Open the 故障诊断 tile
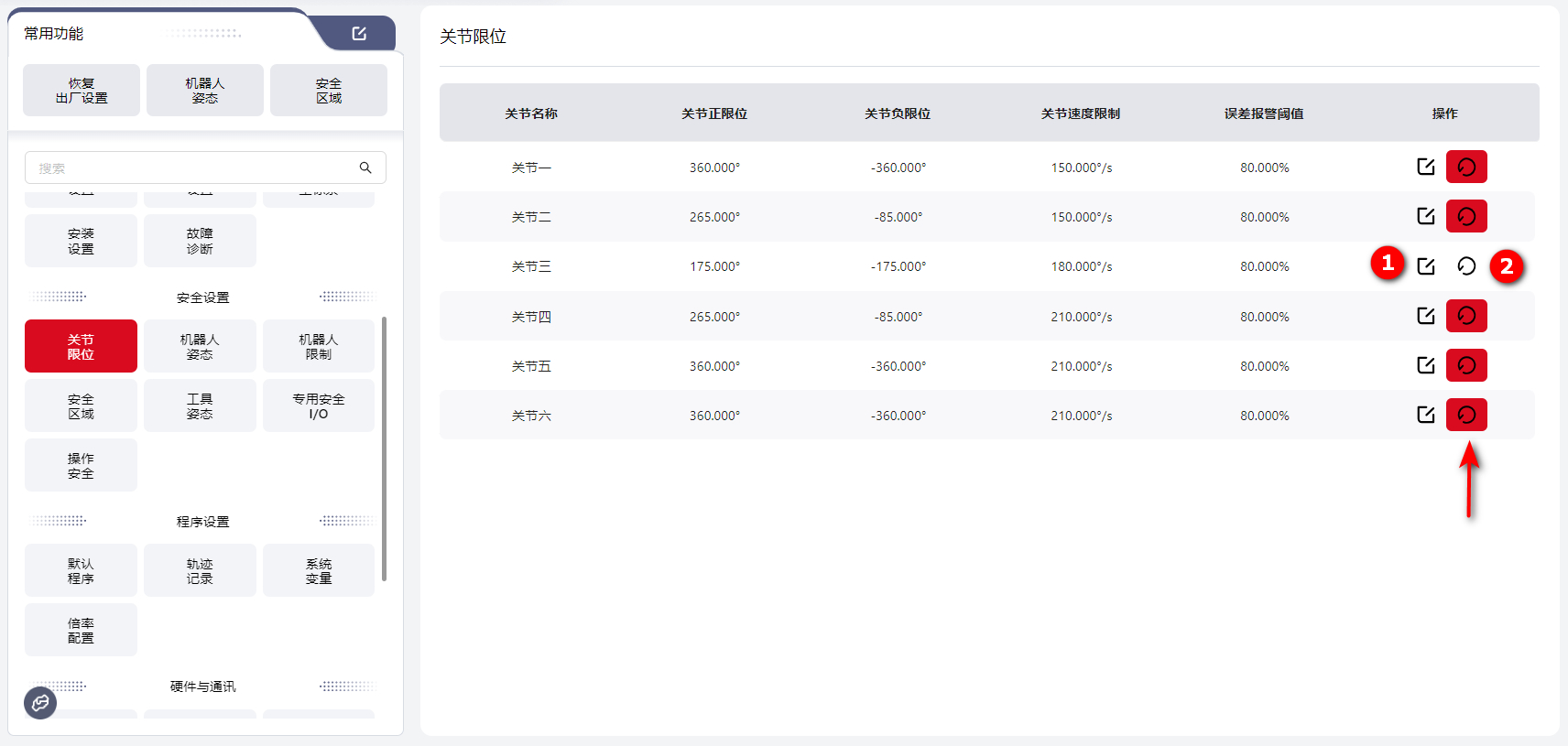 pos(200,241)
